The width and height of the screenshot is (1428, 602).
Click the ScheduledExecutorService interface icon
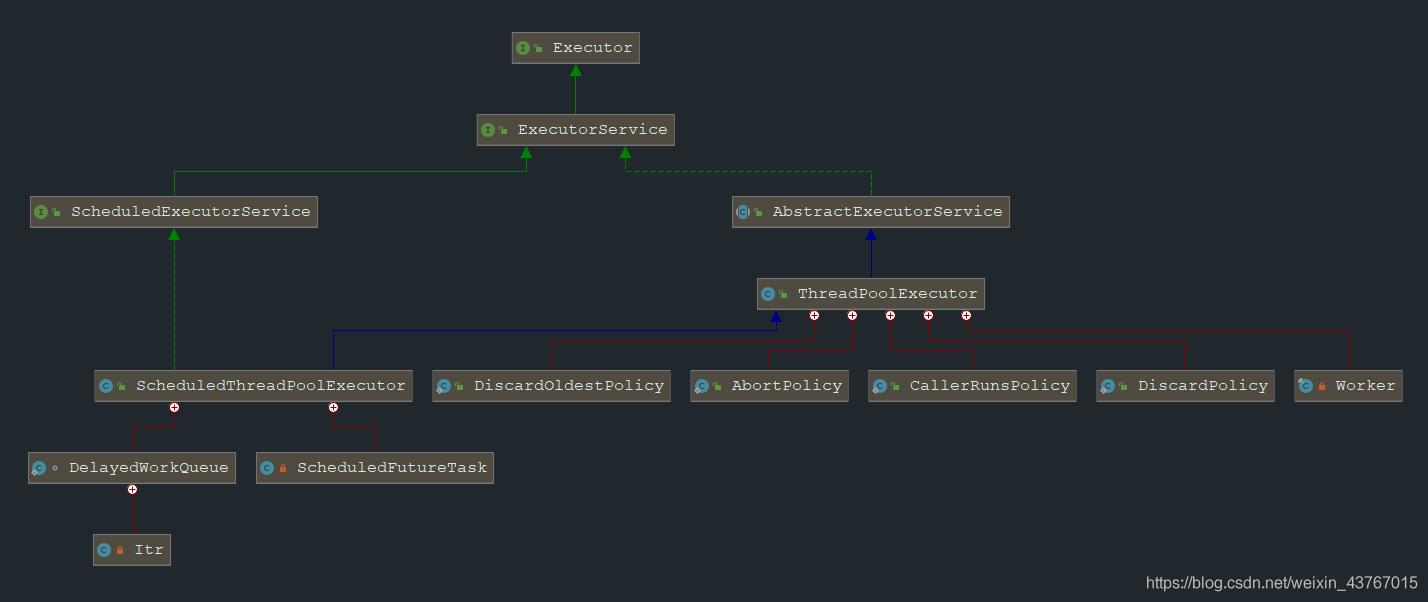click(41, 212)
